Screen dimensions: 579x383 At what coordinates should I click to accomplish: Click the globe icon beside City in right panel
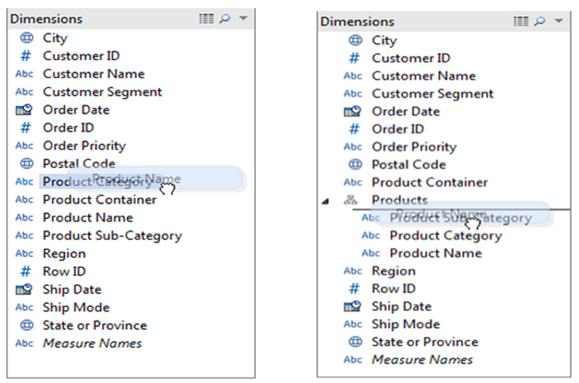point(355,40)
